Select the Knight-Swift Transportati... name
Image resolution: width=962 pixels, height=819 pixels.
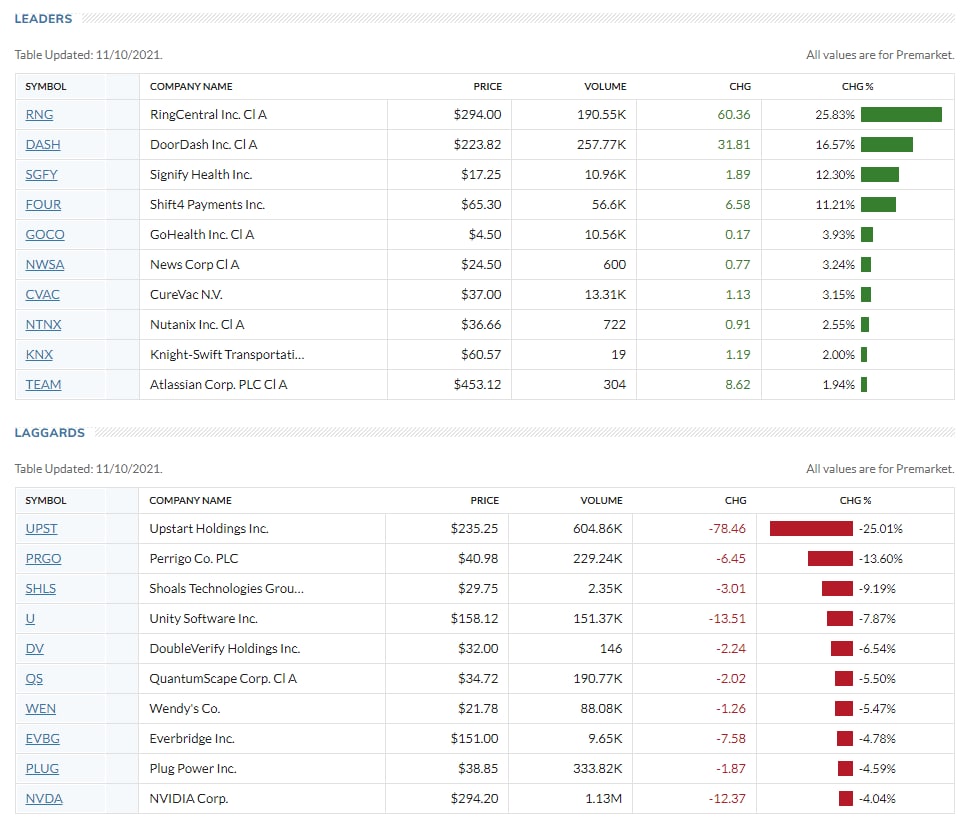227,355
